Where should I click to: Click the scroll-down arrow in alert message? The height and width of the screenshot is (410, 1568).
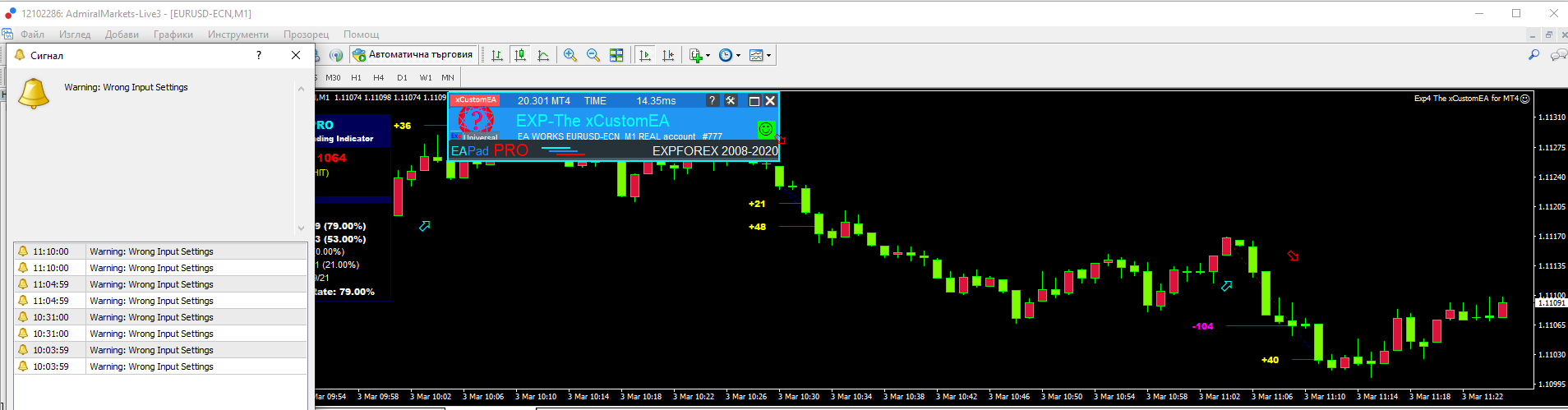coord(301,228)
